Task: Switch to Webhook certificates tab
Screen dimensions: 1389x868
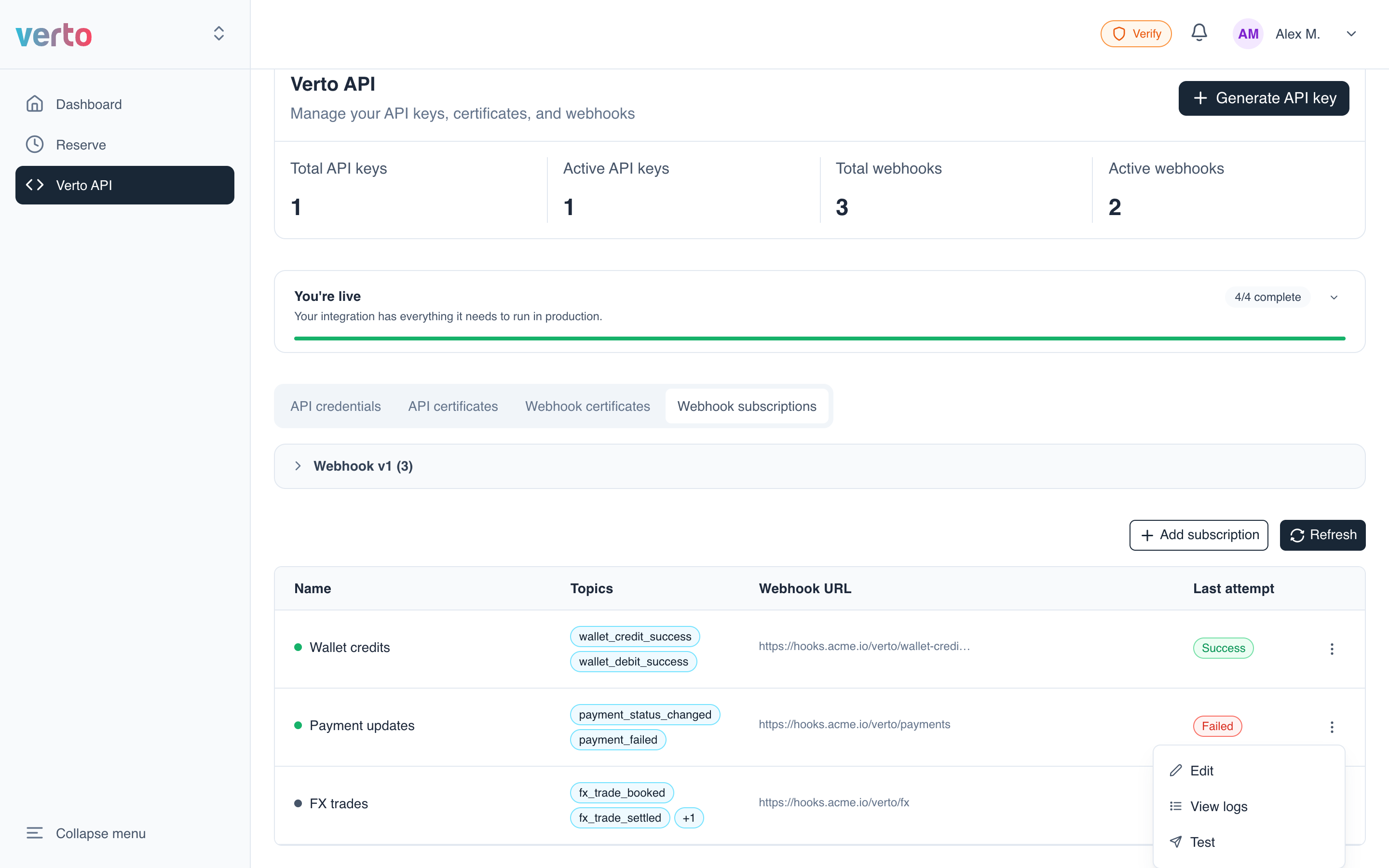Action: click(x=588, y=407)
